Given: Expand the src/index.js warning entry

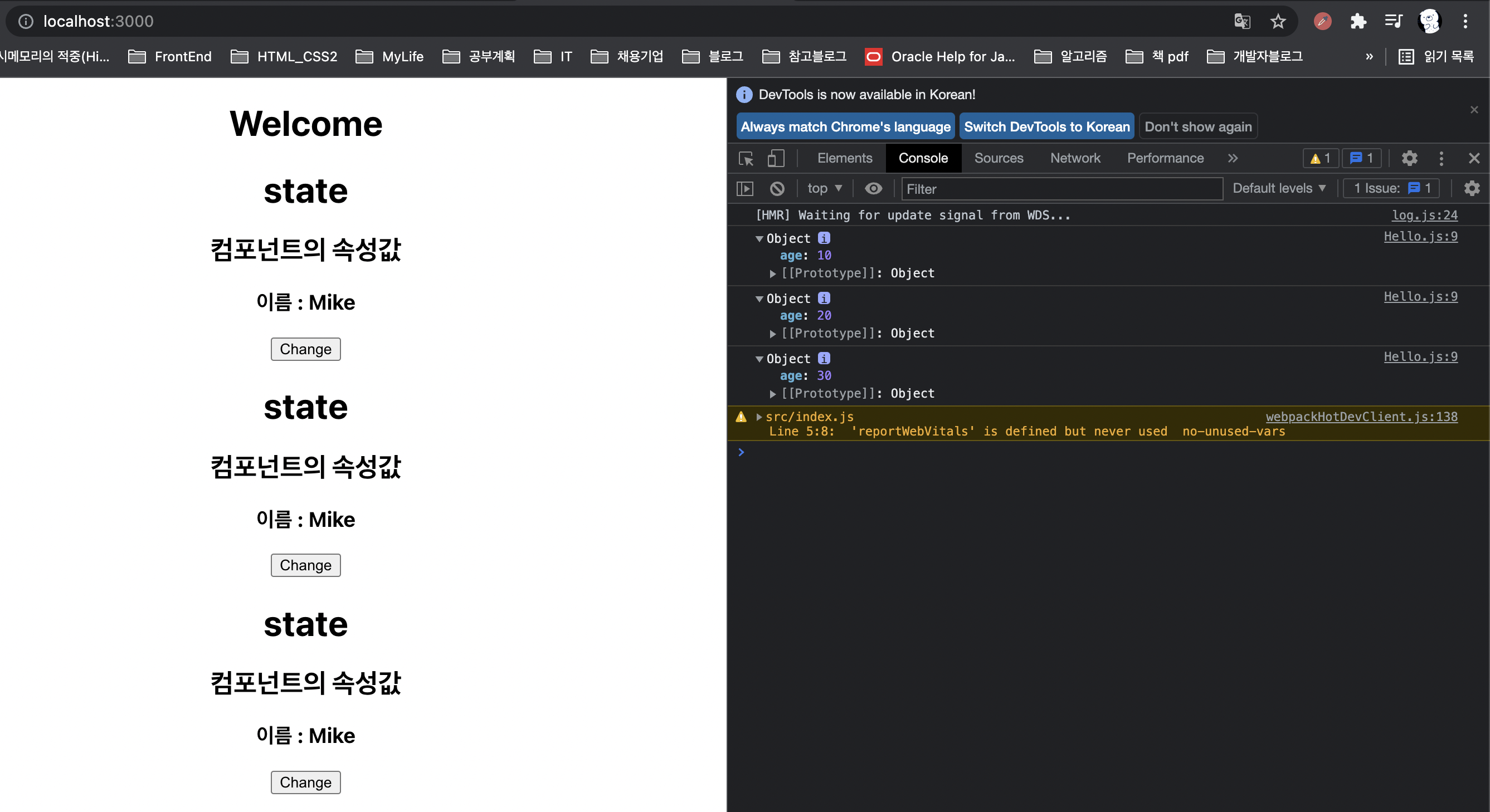Looking at the screenshot, I should (759, 417).
